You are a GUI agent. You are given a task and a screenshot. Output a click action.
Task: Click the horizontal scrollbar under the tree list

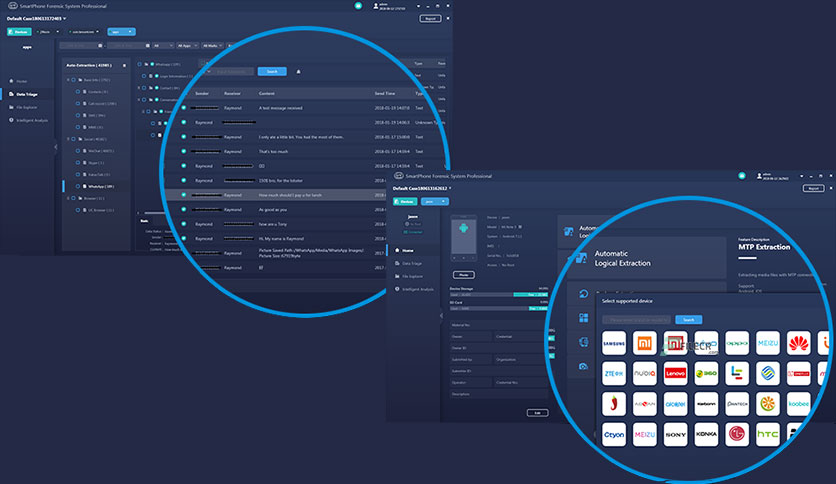point(155,213)
